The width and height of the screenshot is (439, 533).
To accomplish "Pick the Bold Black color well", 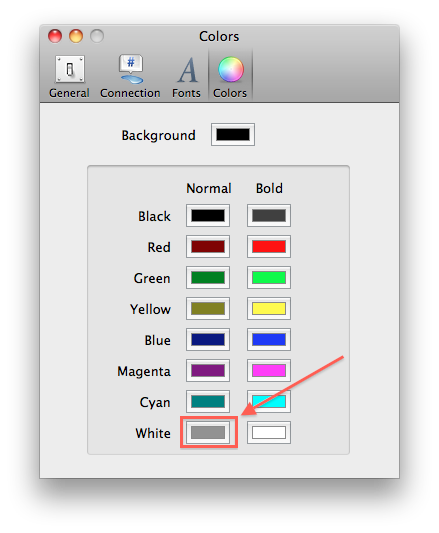I will (x=269, y=216).
